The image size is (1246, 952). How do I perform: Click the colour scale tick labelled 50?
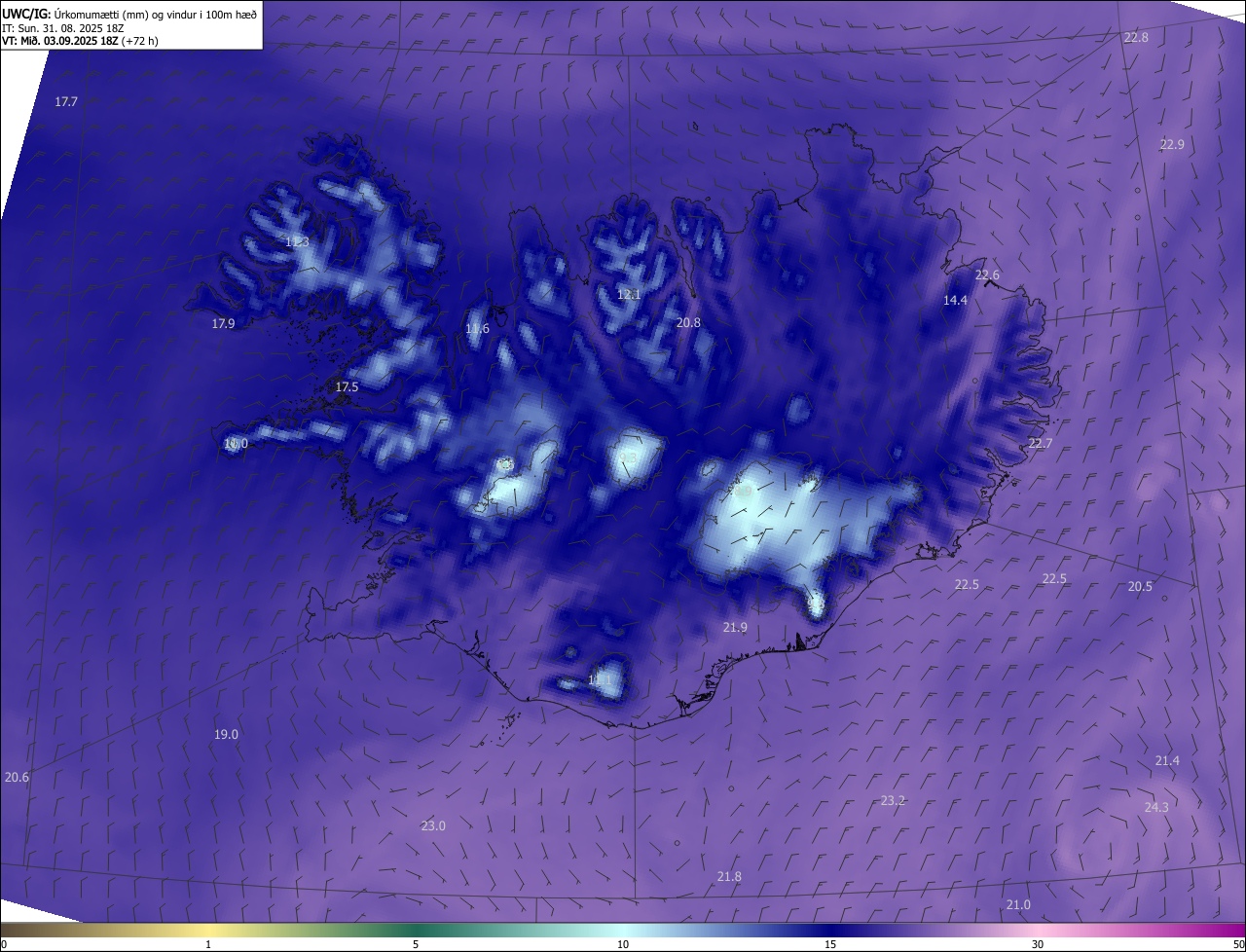click(1238, 944)
